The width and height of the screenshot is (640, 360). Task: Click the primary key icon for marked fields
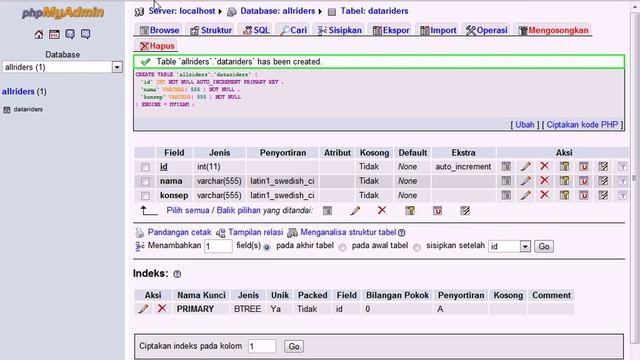pos(410,211)
